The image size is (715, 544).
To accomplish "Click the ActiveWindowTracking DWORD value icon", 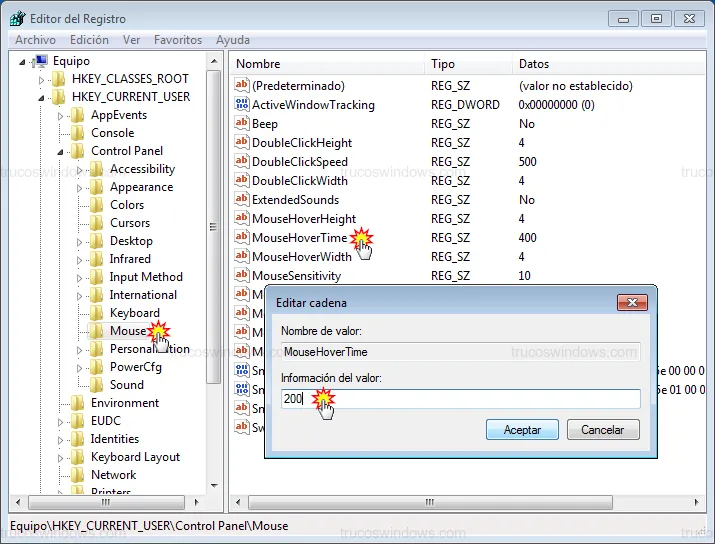I will pos(241,105).
